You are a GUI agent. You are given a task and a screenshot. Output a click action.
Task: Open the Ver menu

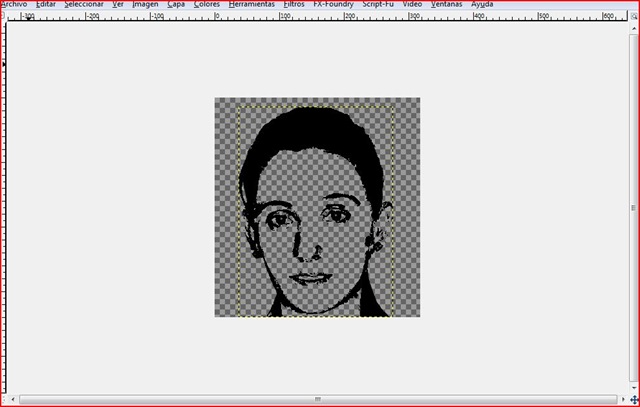click(x=118, y=4)
